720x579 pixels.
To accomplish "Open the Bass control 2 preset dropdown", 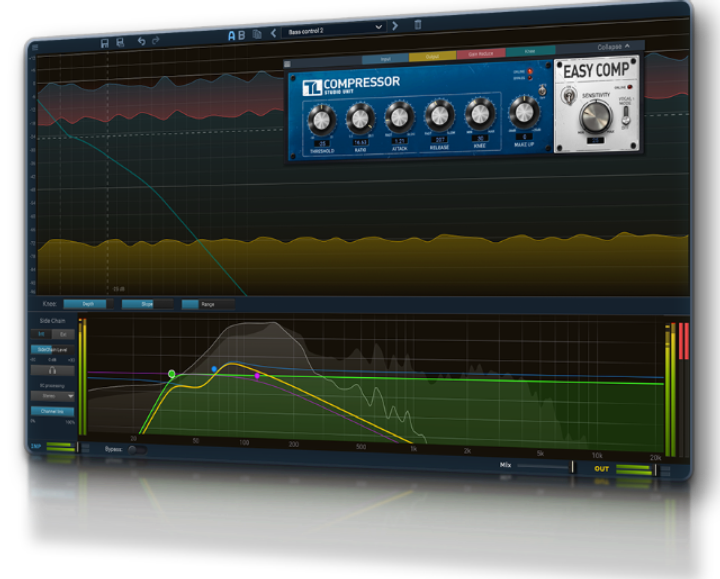I will (334, 29).
